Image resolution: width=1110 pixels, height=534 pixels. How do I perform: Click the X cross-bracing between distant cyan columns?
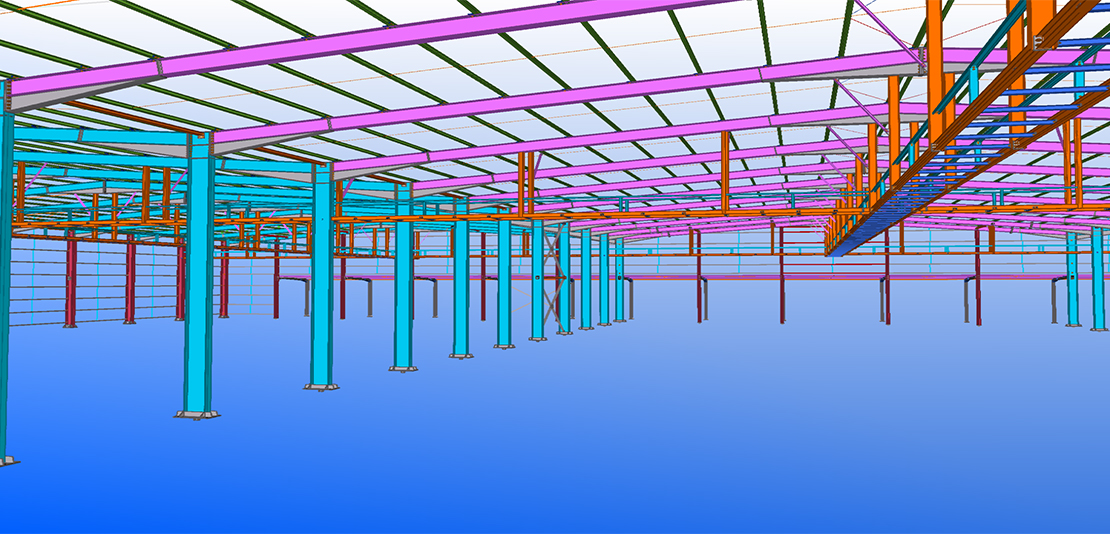pos(553,280)
